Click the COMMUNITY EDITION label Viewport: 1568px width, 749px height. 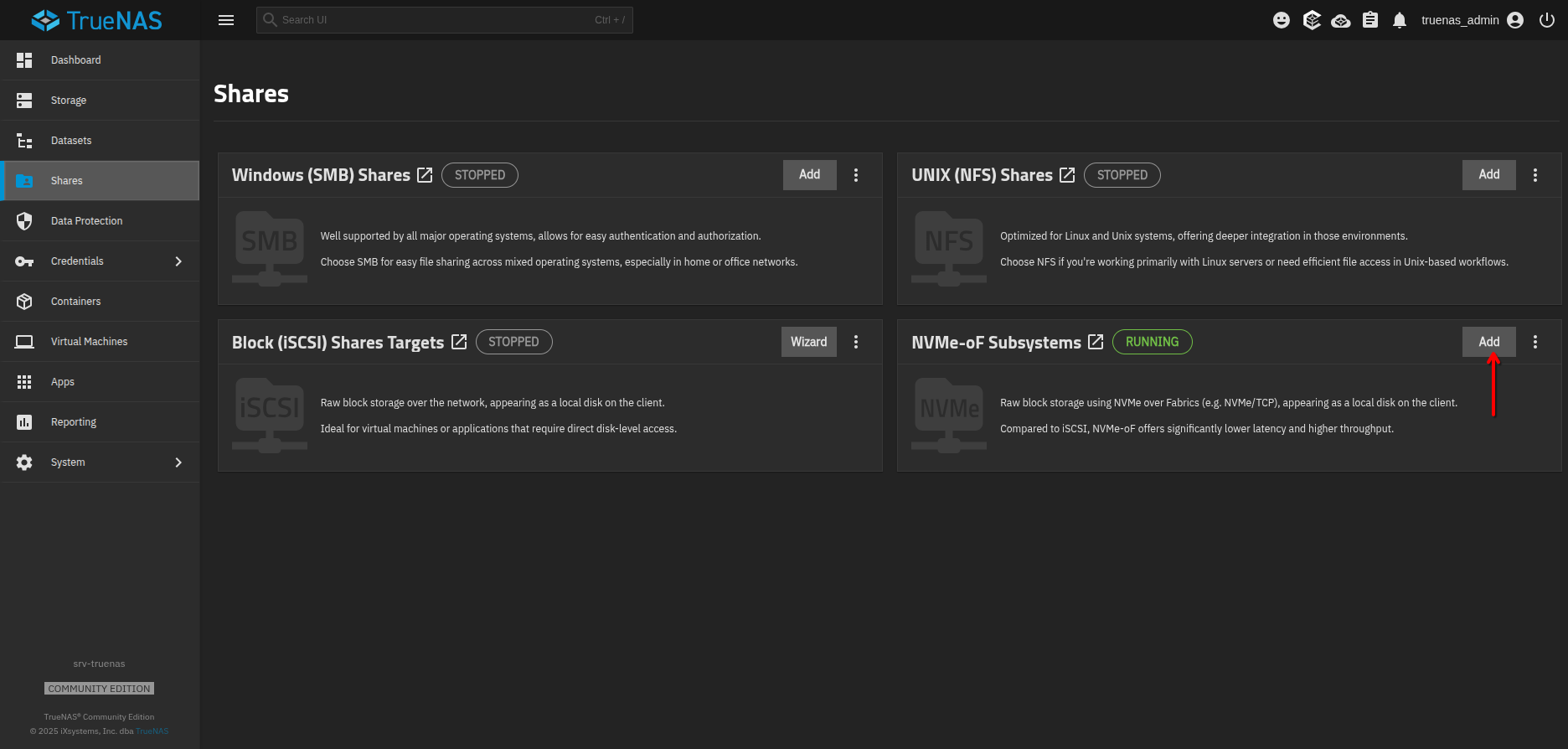coord(100,689)
